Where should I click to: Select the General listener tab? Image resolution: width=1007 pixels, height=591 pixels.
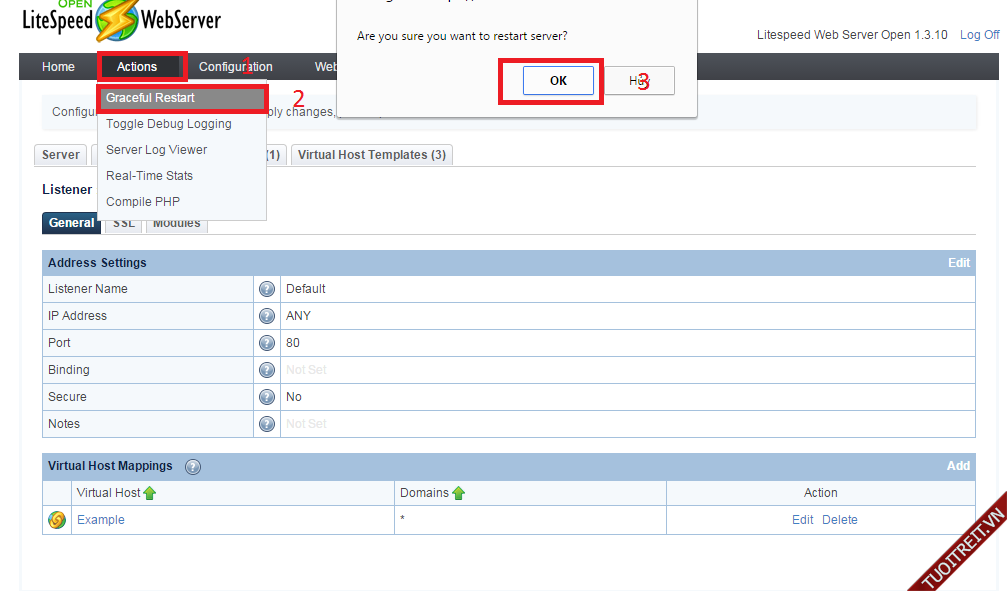click(x=71, y=223)
